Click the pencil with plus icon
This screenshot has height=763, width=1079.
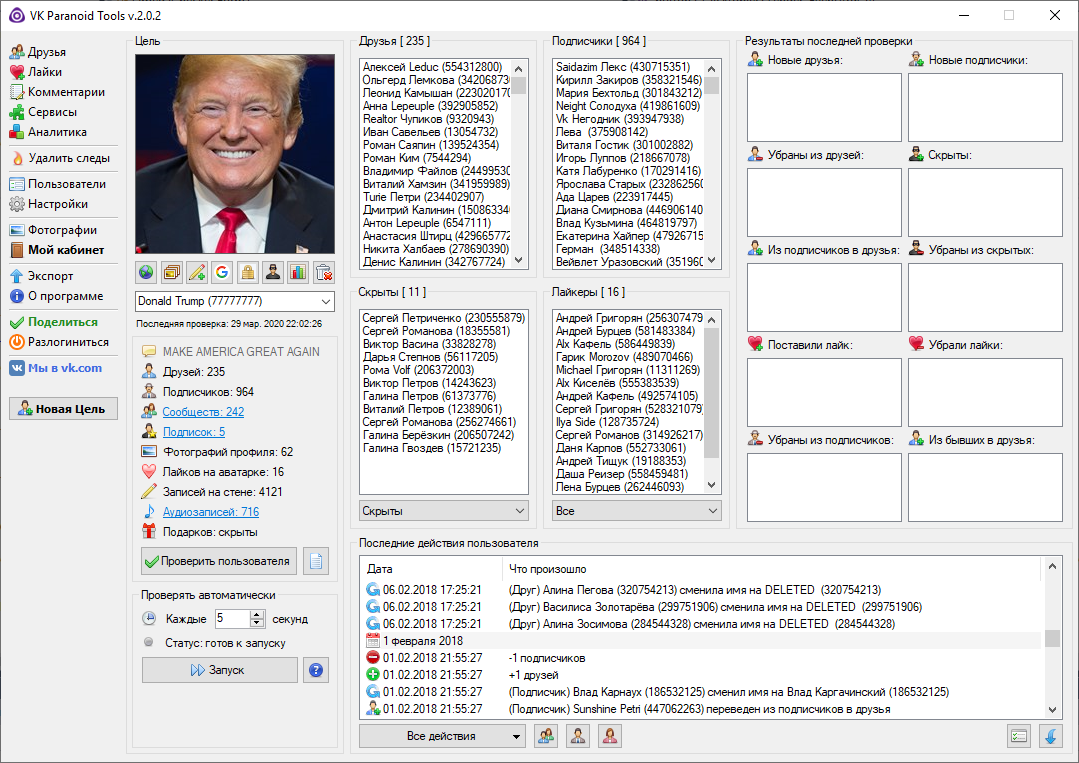pos(197,272)
